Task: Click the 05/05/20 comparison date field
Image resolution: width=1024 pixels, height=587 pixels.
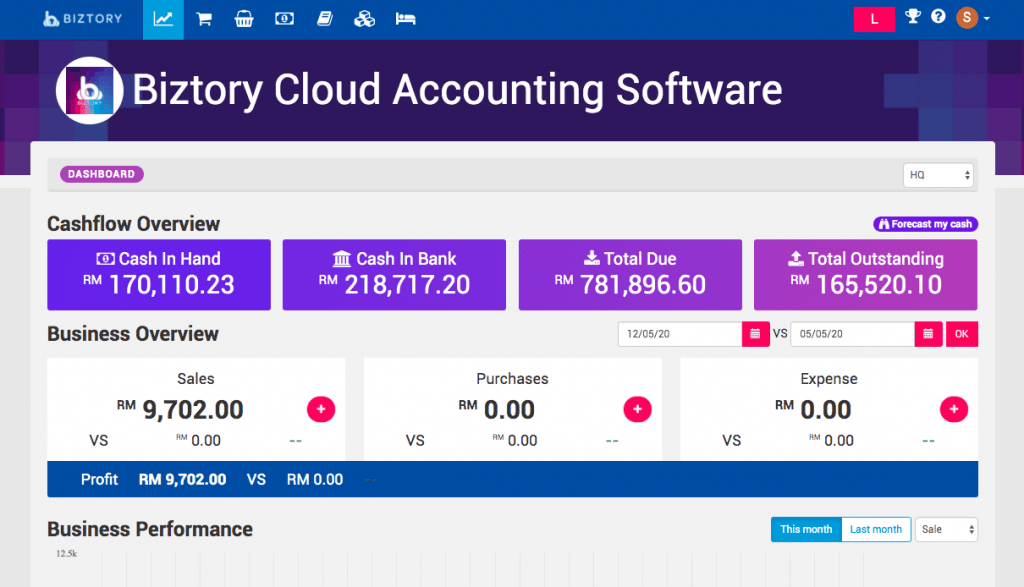Action: 852,334
